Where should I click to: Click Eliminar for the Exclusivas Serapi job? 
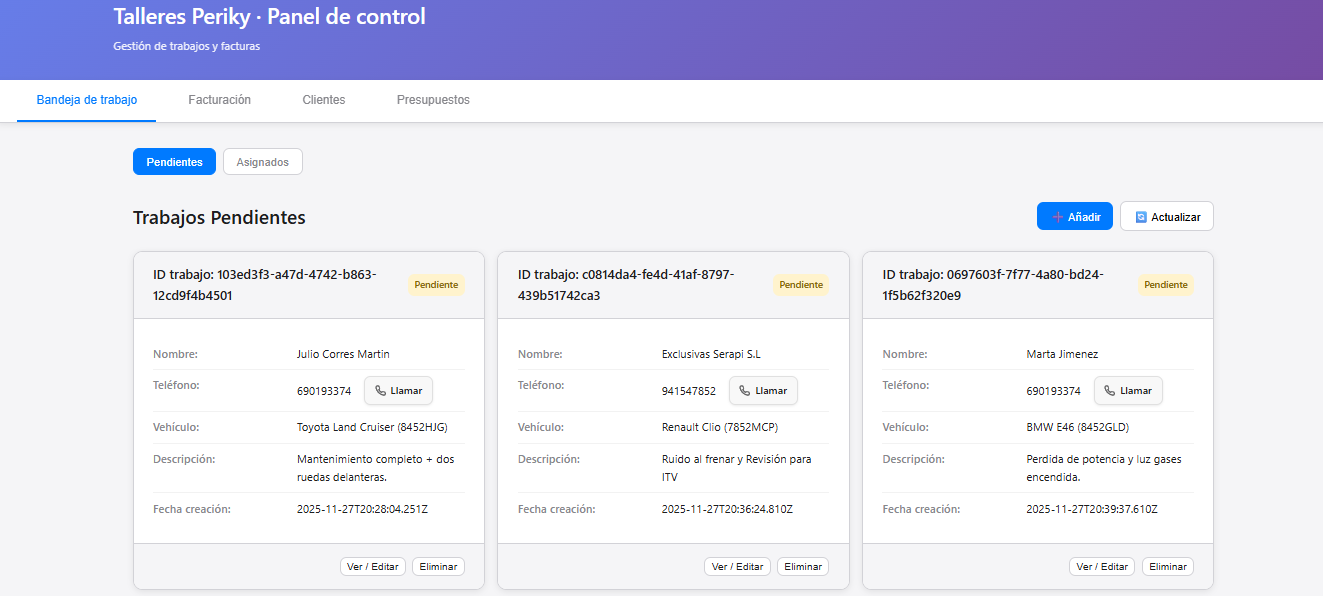[x=803, y=566]
